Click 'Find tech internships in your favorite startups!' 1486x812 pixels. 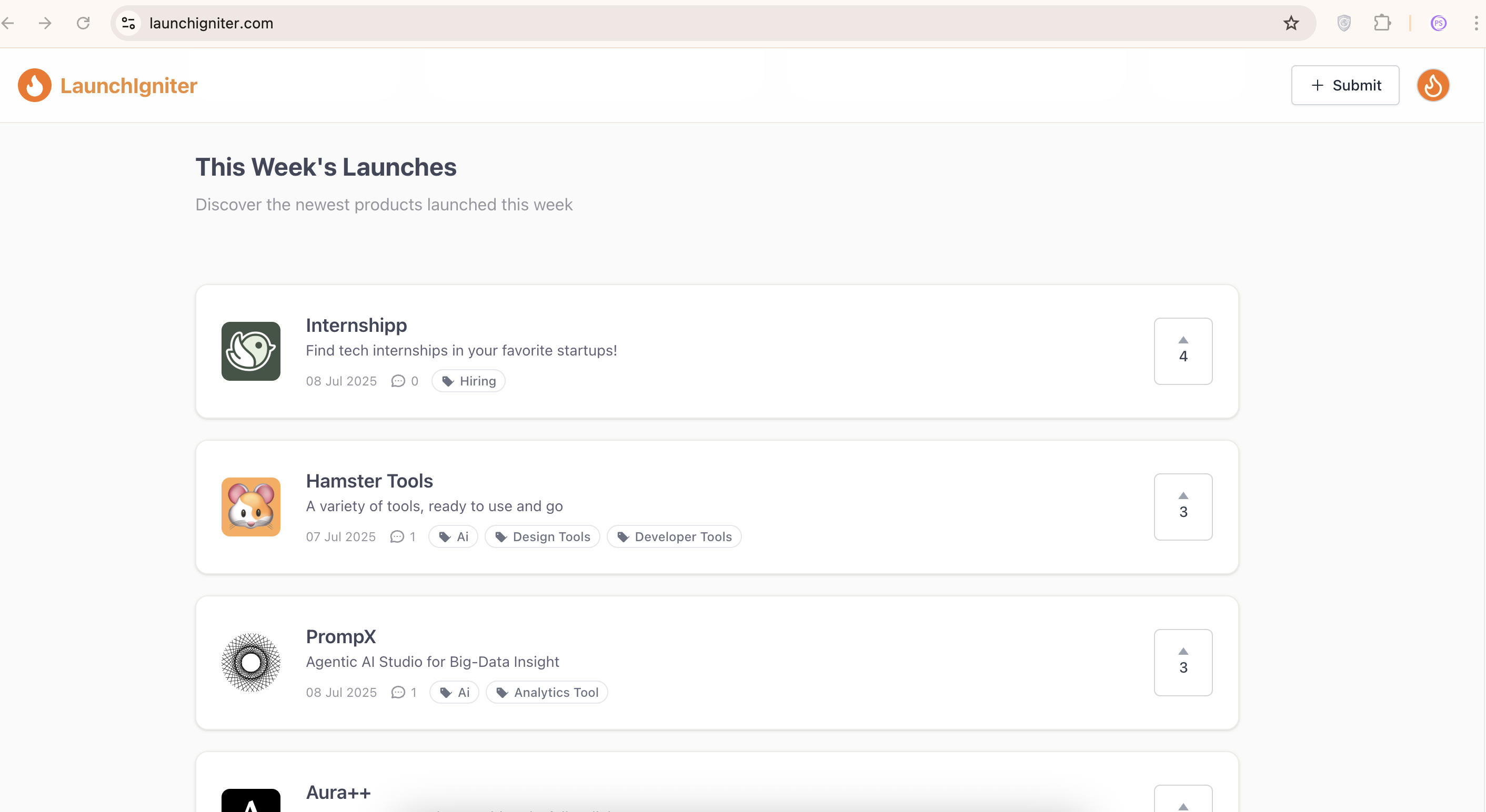click(461, 351)
